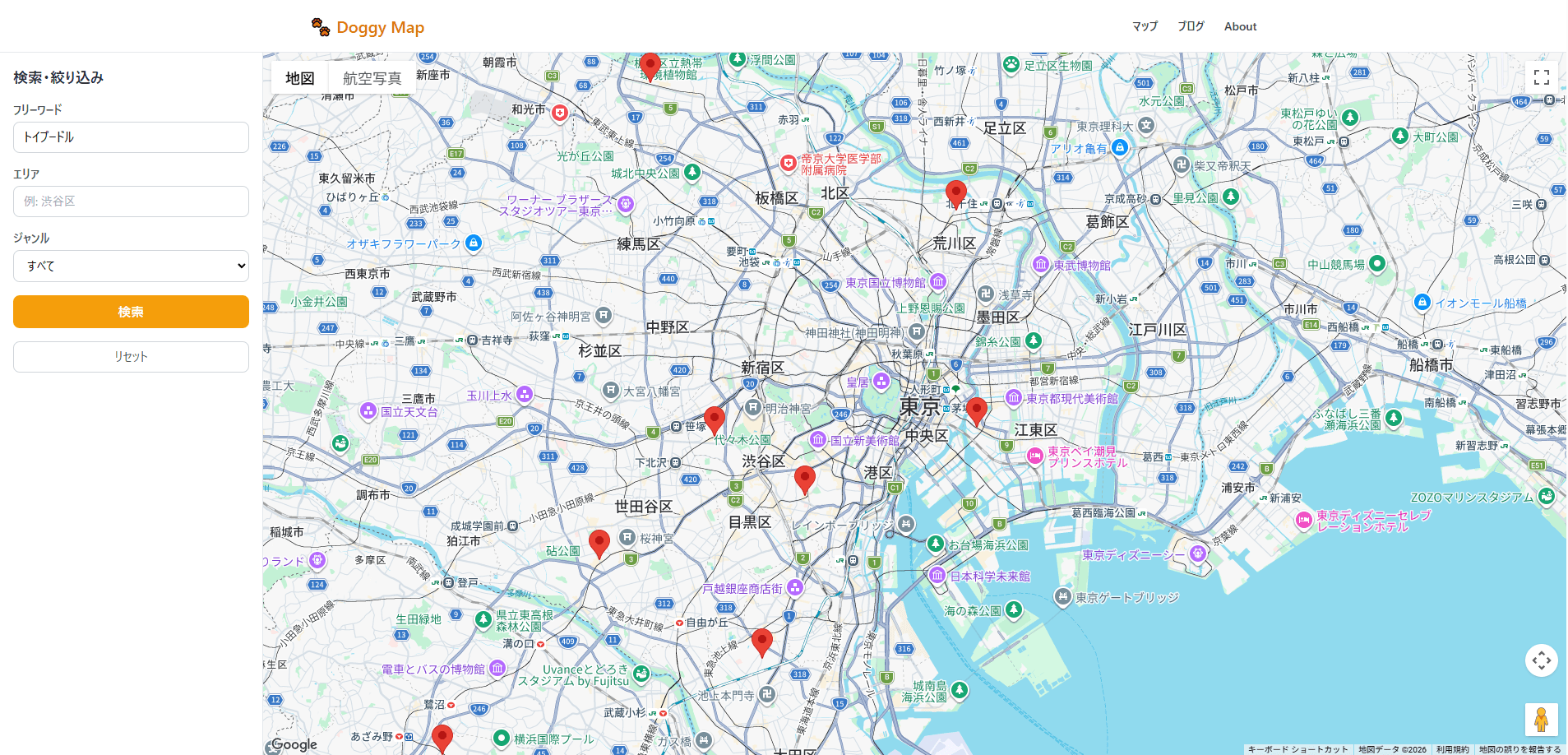Click the 東京国立博物館 museum icon

tap(937, 281)
